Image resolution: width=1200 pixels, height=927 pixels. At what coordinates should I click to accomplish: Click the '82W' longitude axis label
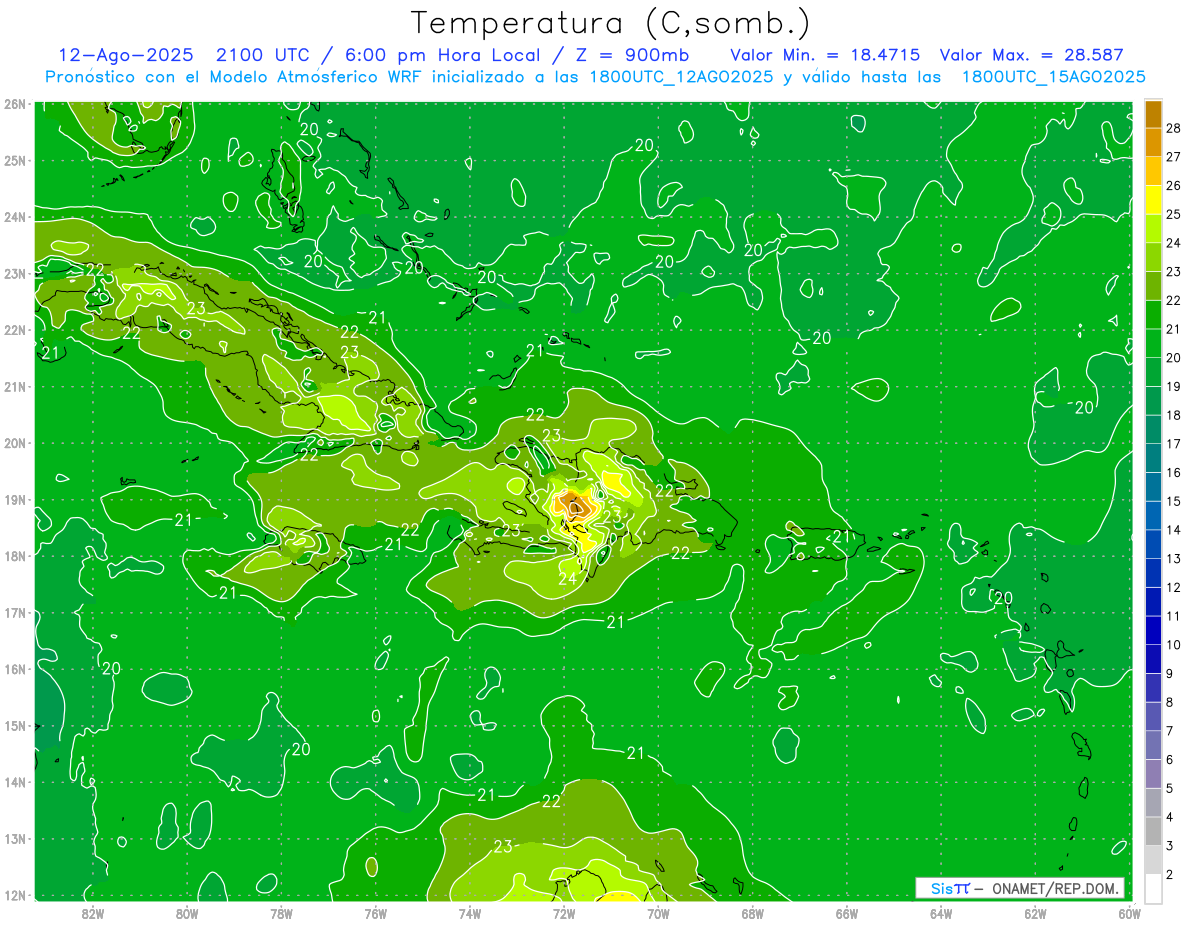point(93,913)
